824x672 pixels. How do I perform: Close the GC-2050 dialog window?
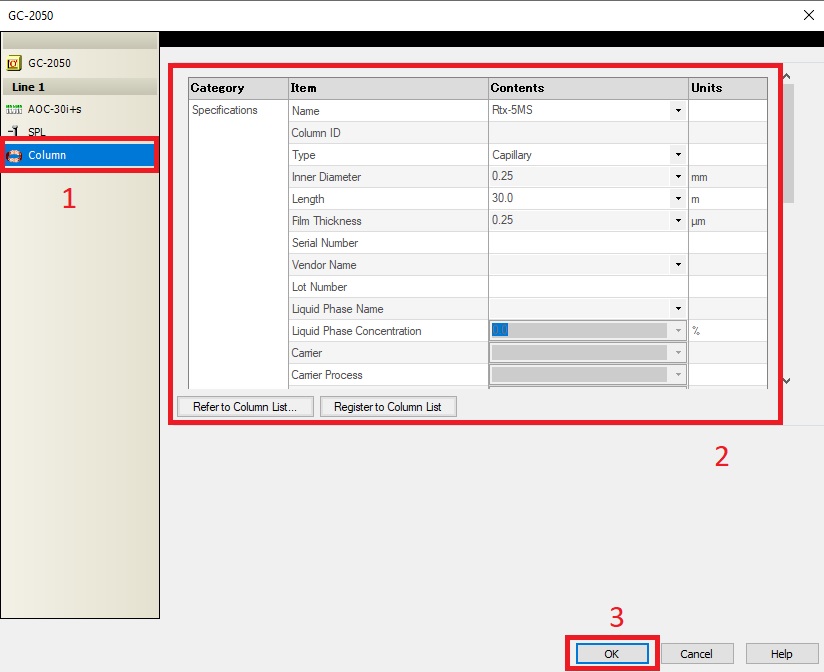point(807,14)
